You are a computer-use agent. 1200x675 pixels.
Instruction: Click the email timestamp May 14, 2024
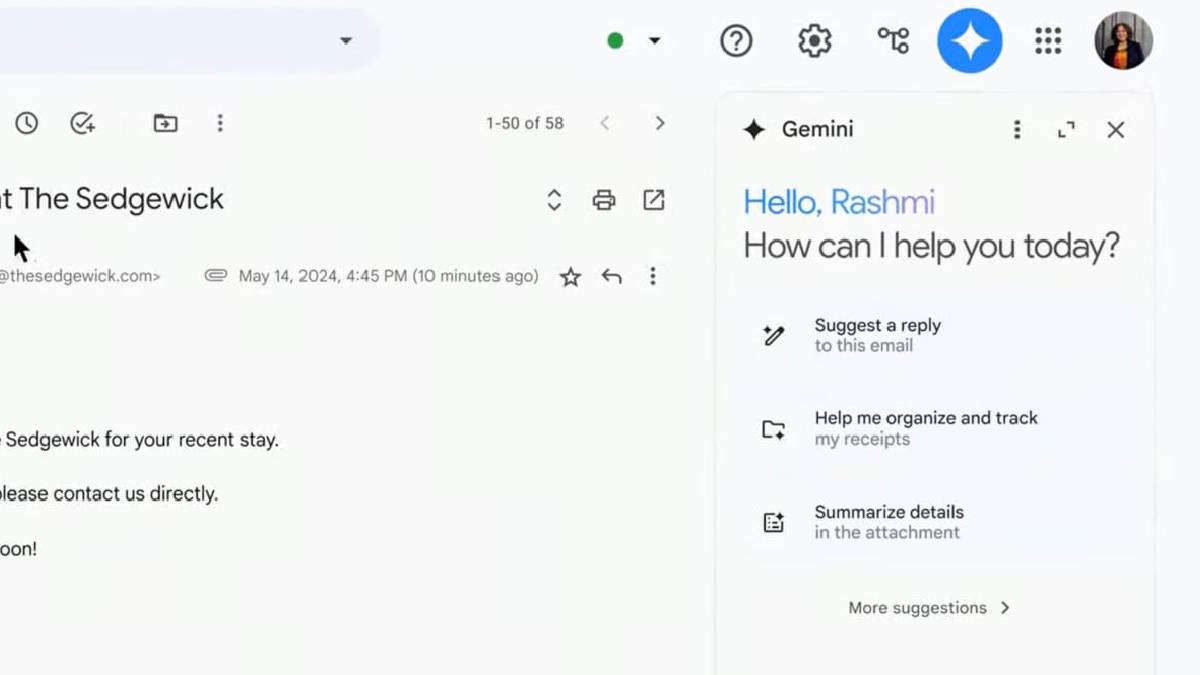tap(388, 276)
